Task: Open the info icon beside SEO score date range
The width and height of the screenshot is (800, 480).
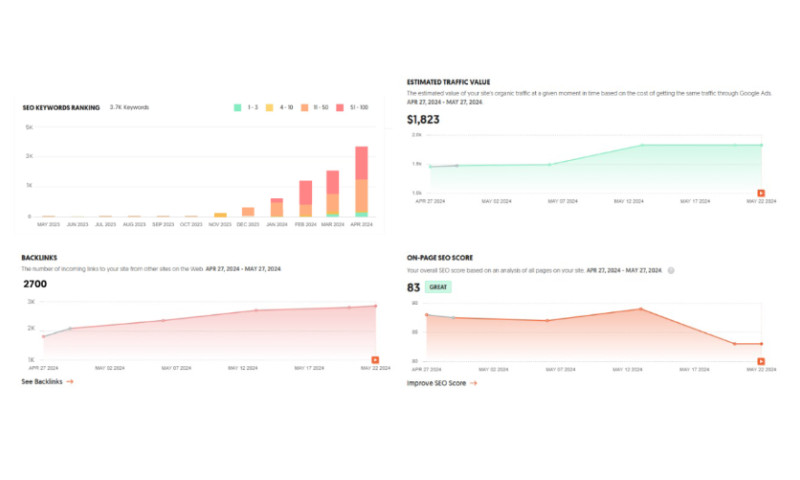Action: tap(670, 270)
